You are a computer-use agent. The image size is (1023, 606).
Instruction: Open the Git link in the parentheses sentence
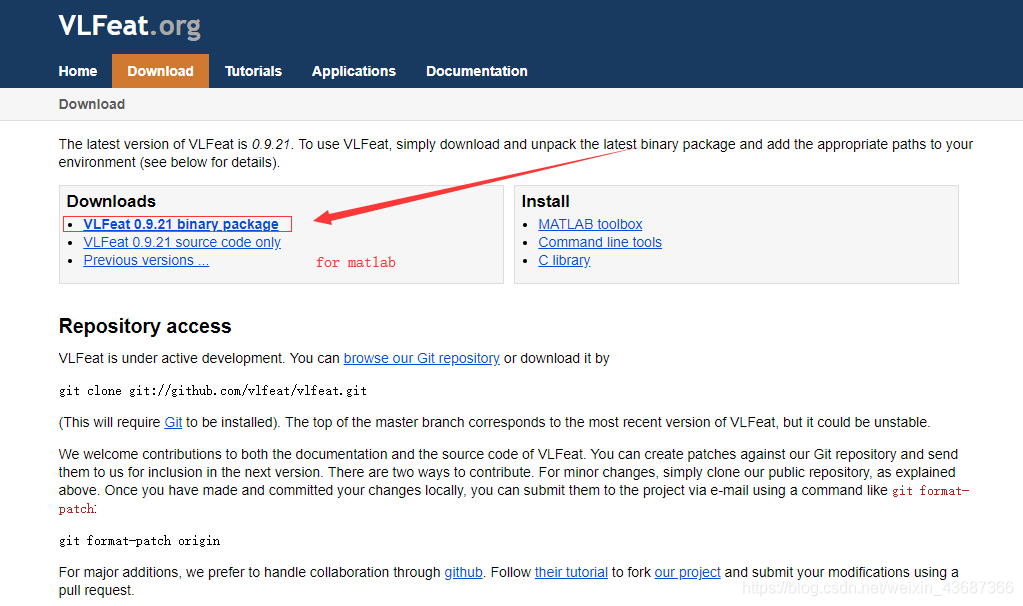coord(173,422)
